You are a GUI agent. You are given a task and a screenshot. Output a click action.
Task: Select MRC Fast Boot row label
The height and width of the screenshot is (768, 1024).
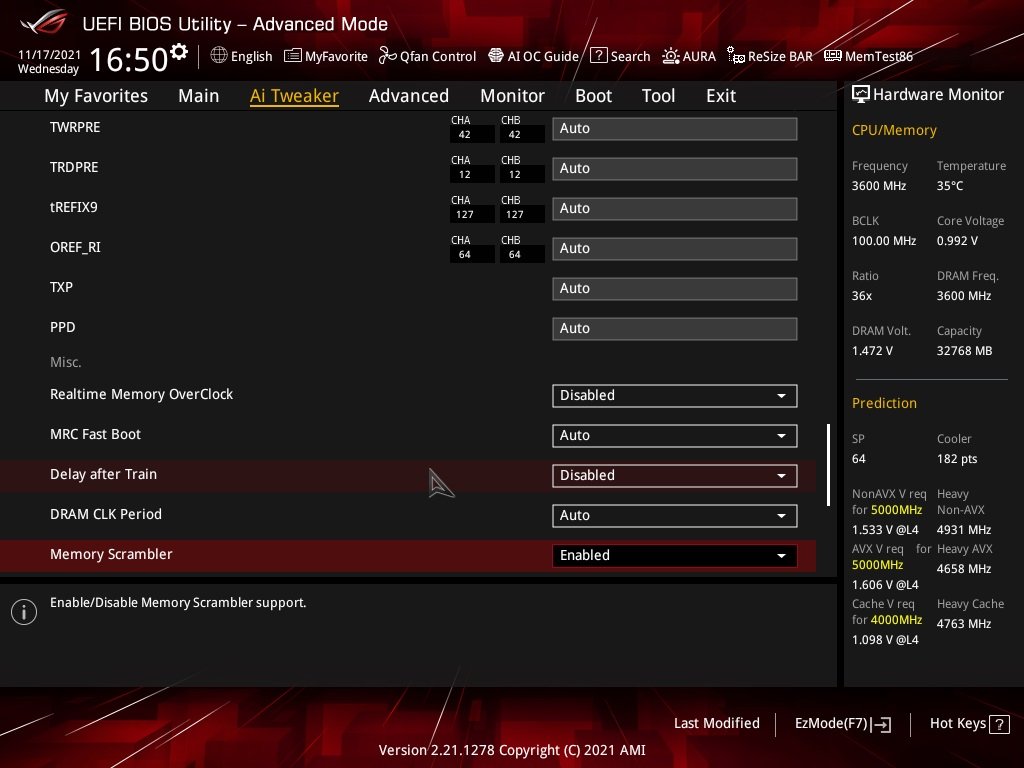[95, 434]
